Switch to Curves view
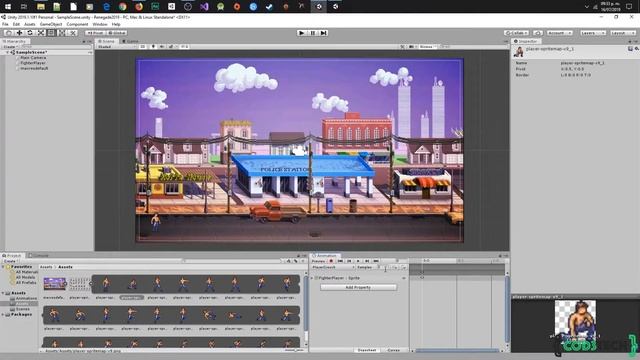This screenshot has width=640, height=360. 393,350
